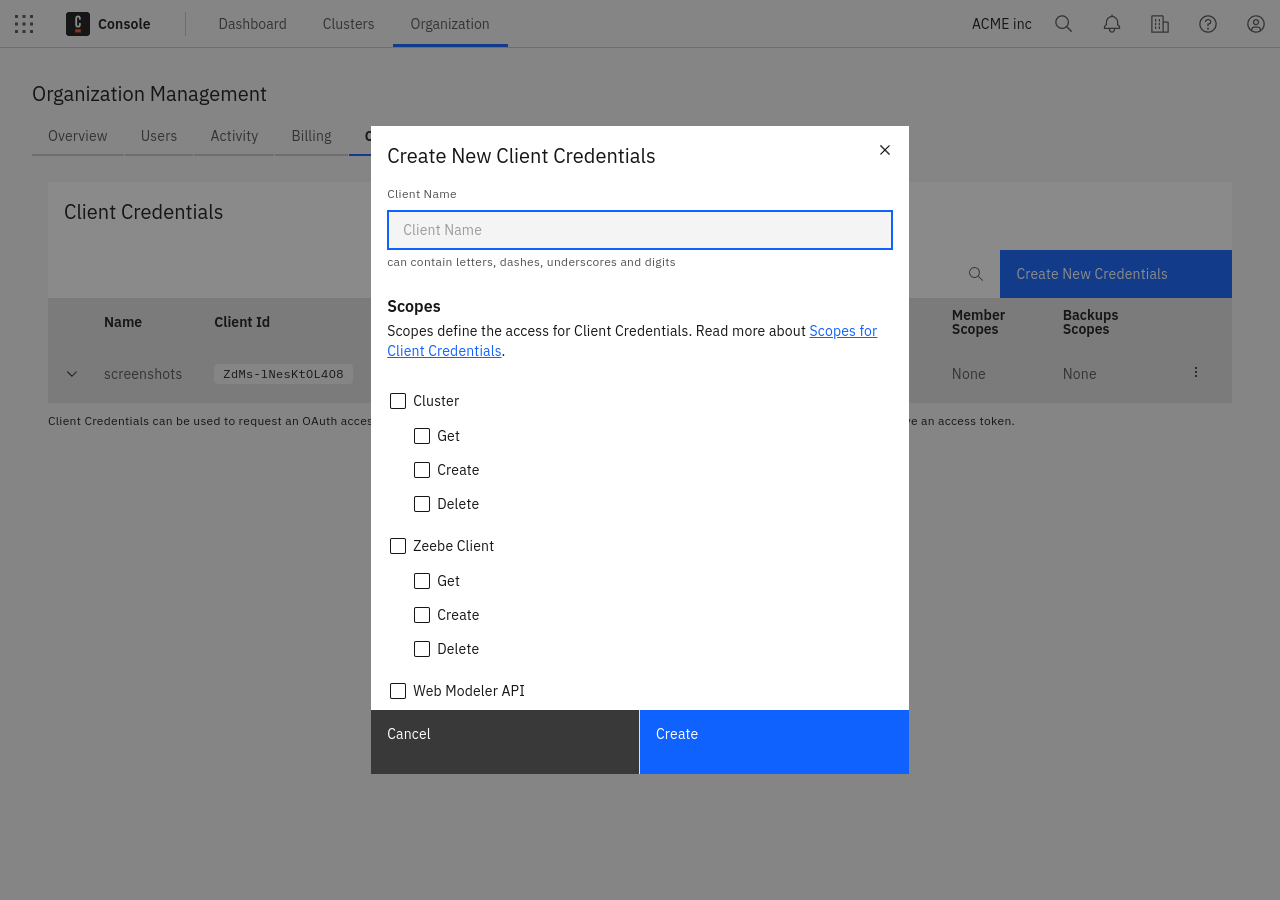This screenshot has width=1280, height=900.
Task: Focus the Client Name input field
Action: pyautogui.click(x=639, y=230)
